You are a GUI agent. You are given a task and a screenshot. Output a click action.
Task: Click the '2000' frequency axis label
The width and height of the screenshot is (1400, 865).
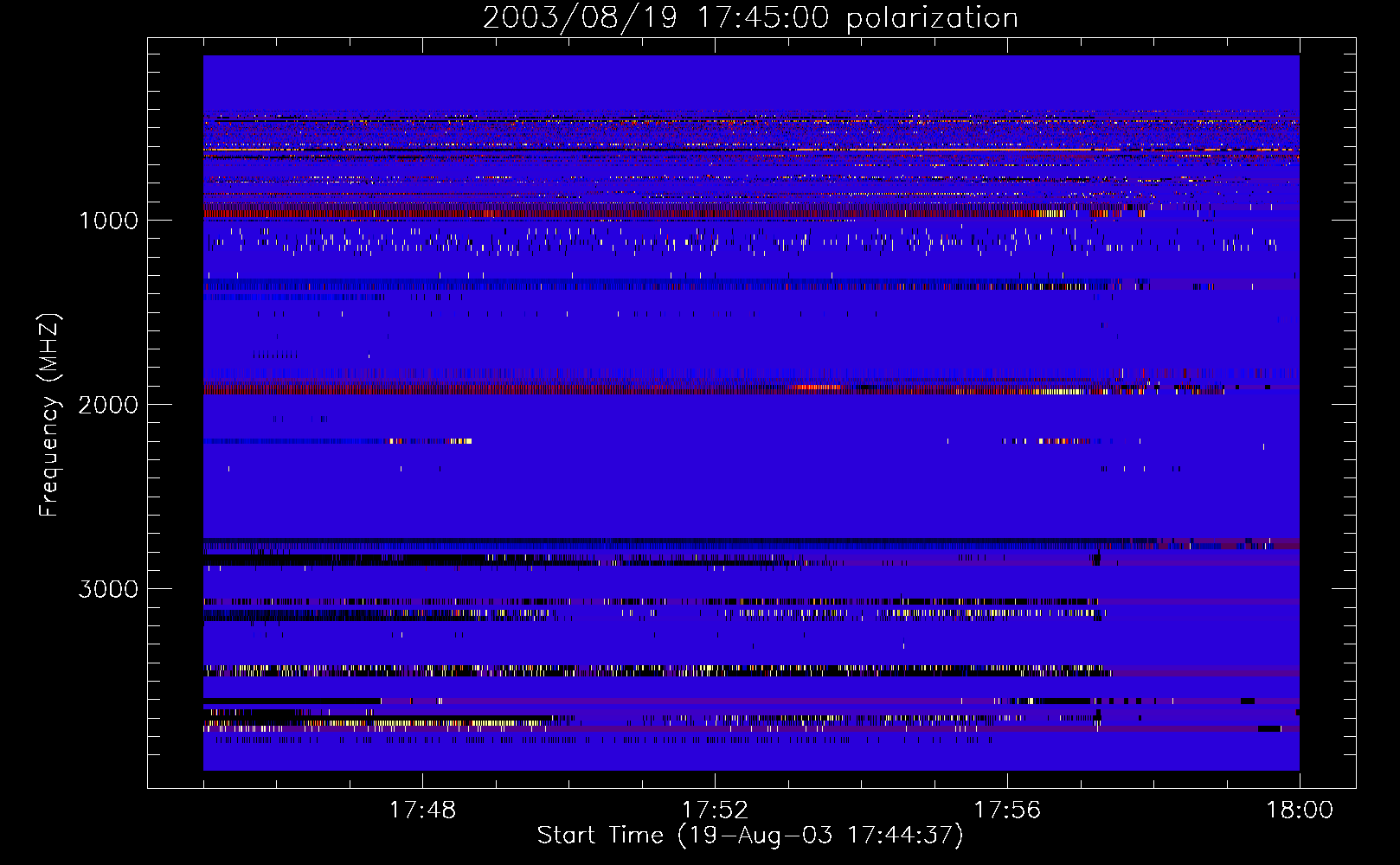108,405
